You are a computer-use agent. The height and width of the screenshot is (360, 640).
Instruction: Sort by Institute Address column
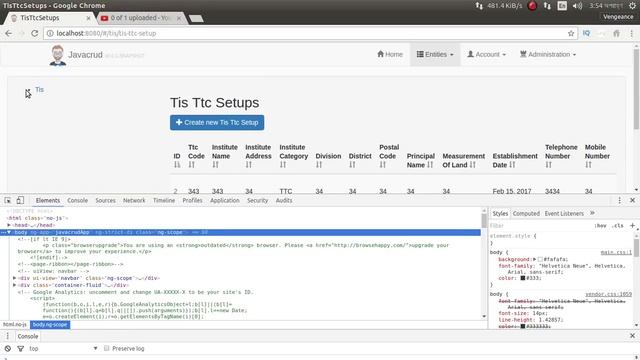(249, 165)
